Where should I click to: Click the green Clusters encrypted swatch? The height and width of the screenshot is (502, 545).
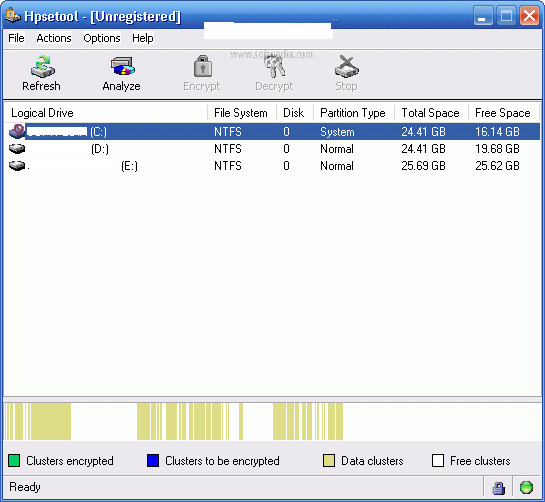pyautogui.click(x=14, y=461)
